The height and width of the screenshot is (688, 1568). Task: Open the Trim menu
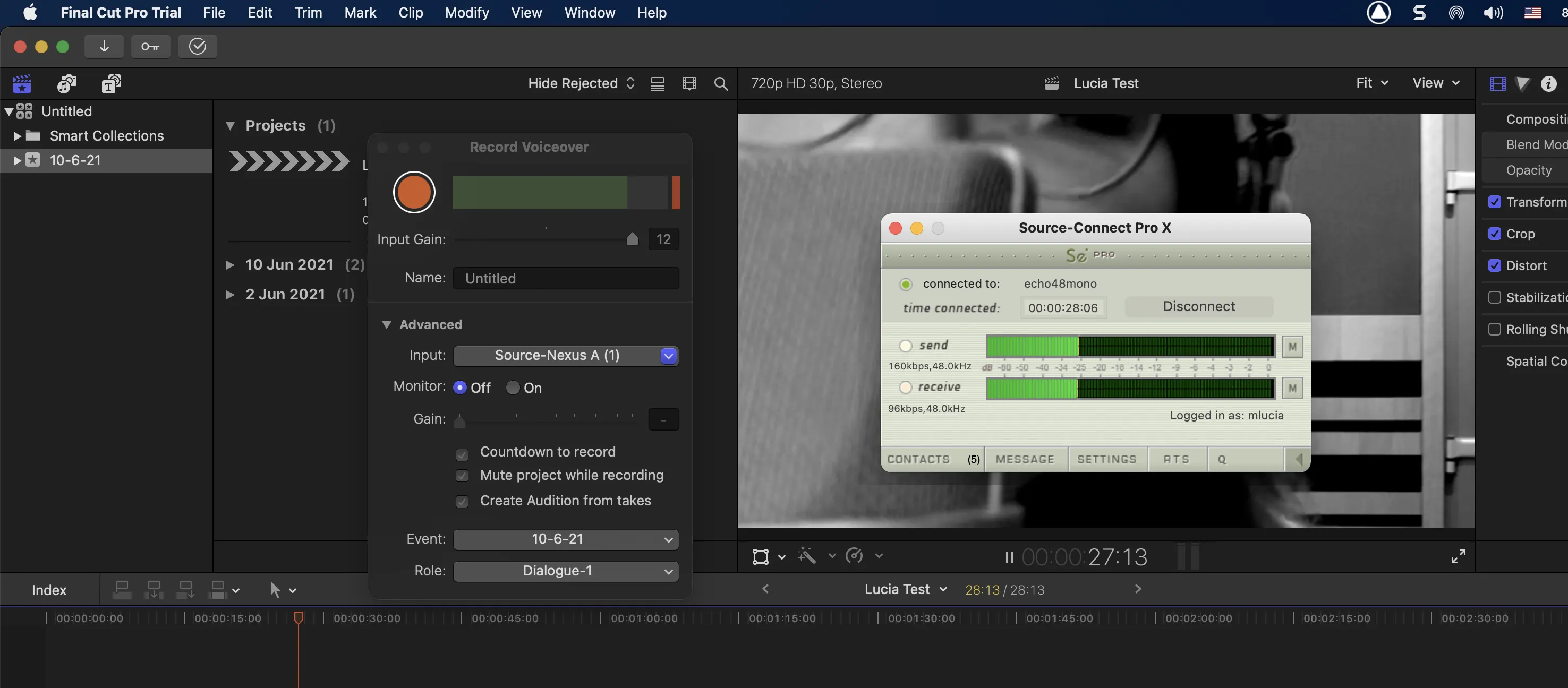coord(308,12)
